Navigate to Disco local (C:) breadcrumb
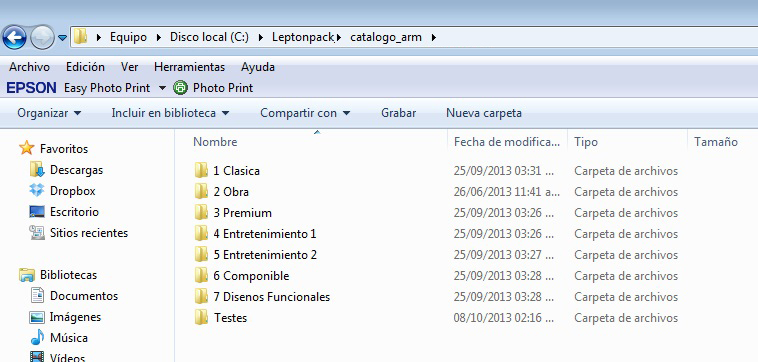The image size is (758, 362). point(209,37)
